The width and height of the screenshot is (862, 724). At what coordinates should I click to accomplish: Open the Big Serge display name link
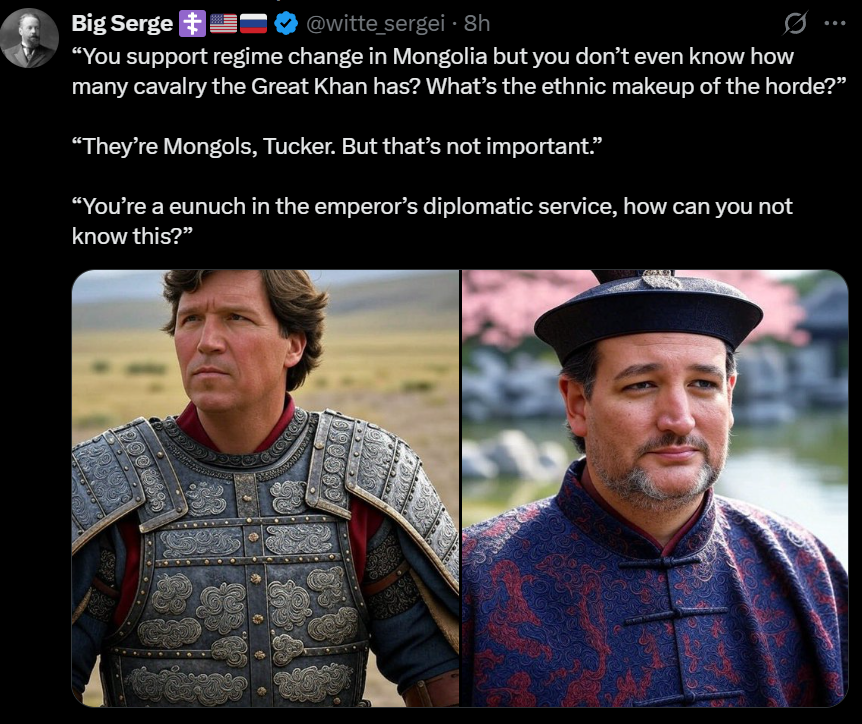click(122, 24)
